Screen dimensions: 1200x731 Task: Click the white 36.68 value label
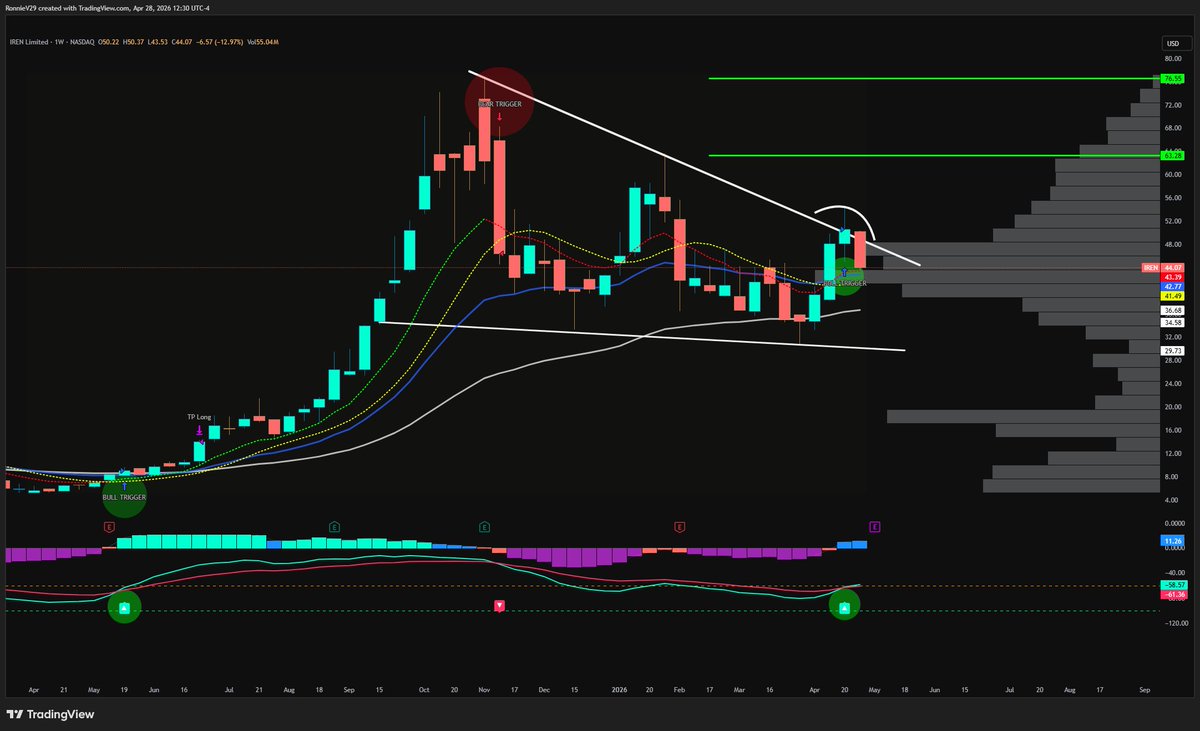[1171, 310]
